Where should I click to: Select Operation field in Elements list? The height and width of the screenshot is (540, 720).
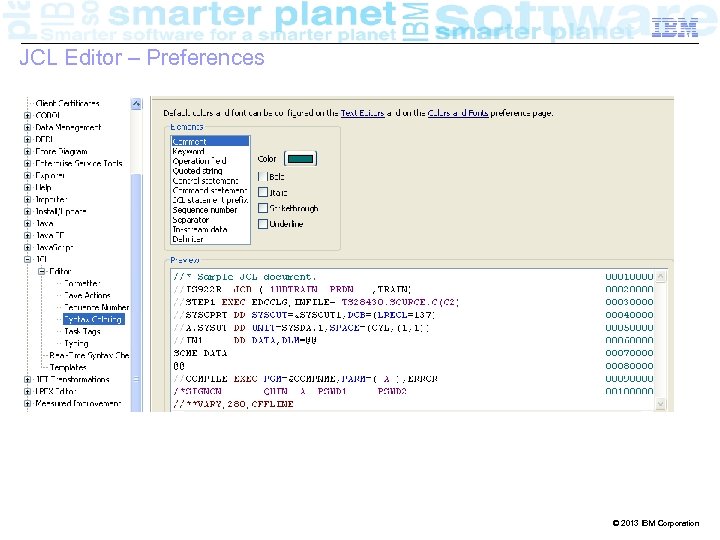(x=210, y=161)
